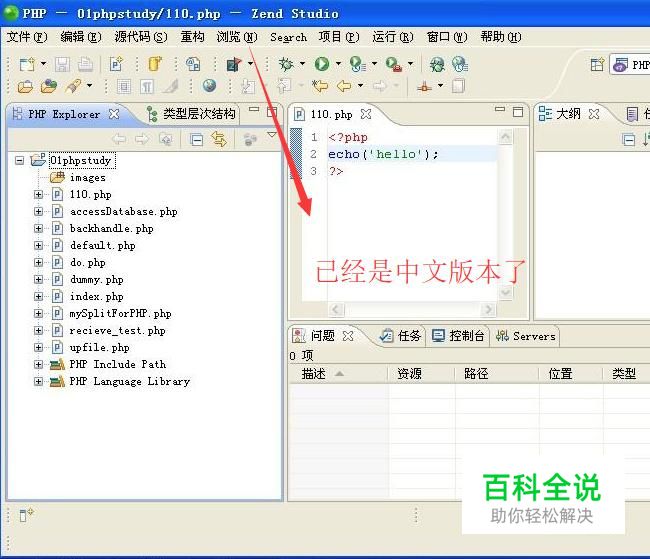Expand the PHP Language Library node
The width and height of the screenshot is (650, 559).
tap(39, 382)
